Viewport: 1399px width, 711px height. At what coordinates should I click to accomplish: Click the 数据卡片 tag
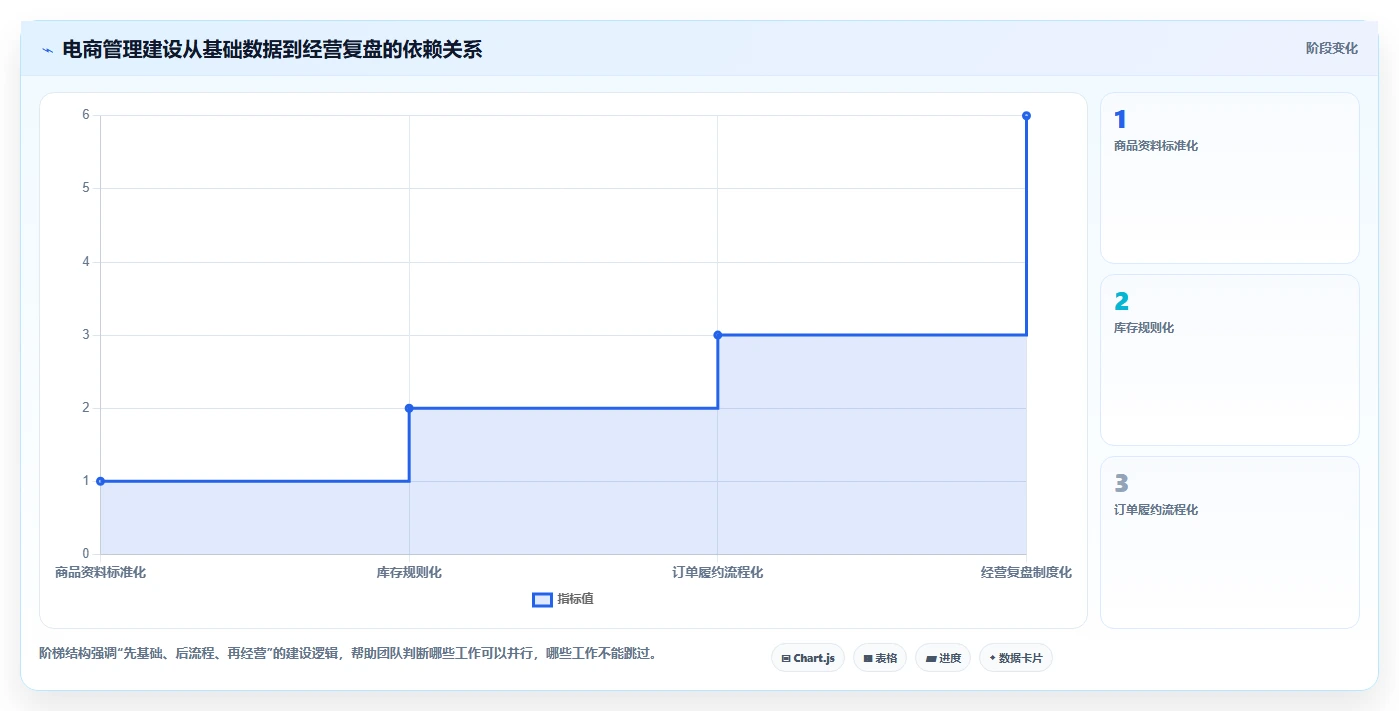pos(1016,658)
